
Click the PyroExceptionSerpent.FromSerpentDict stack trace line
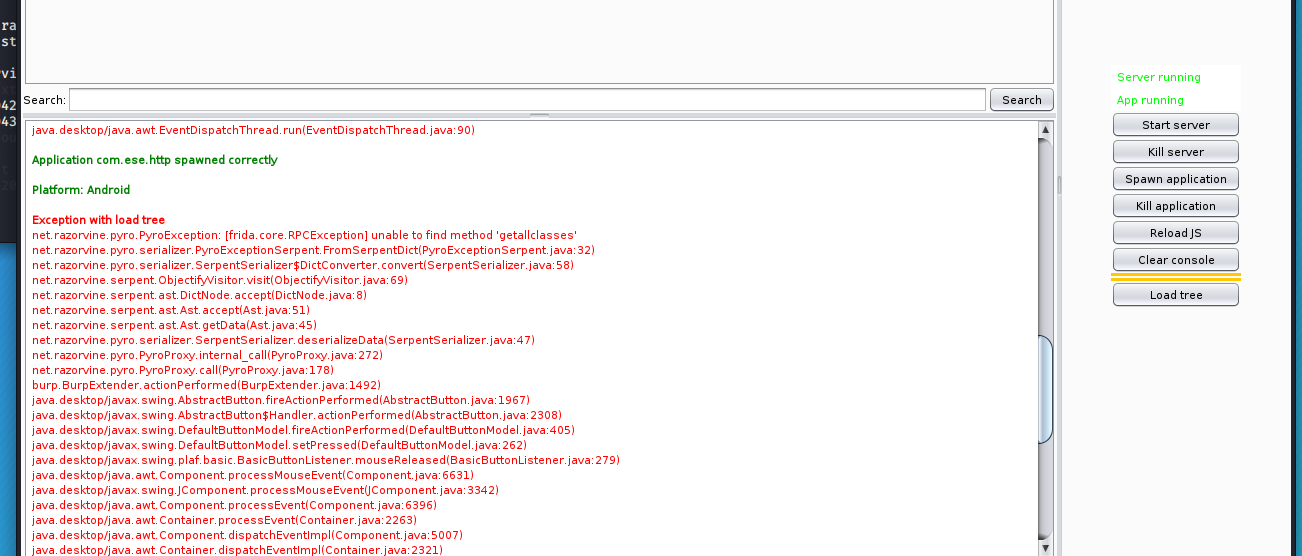313,250
